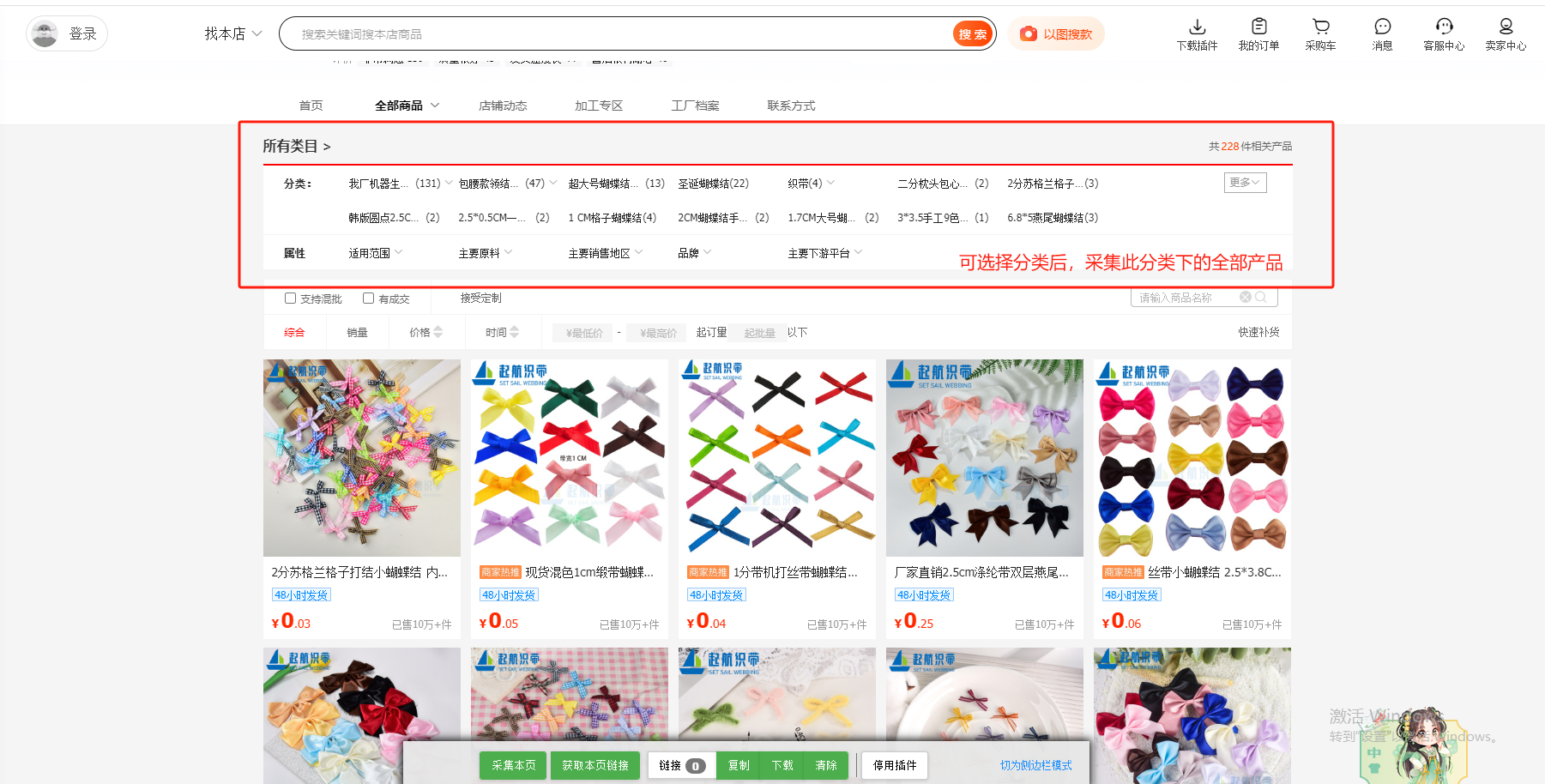Expand the 更多 categories dropdown
The width and height of the screenshot is (1545, 784).
1245,183
